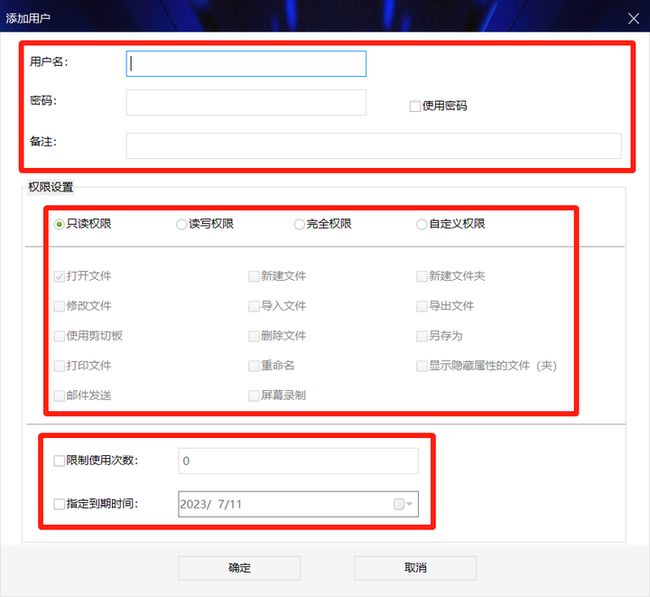Viewport: 650px width, 597px height.
Task: Toggle the 删除文件 checkbox
Action: coord(254,336)
